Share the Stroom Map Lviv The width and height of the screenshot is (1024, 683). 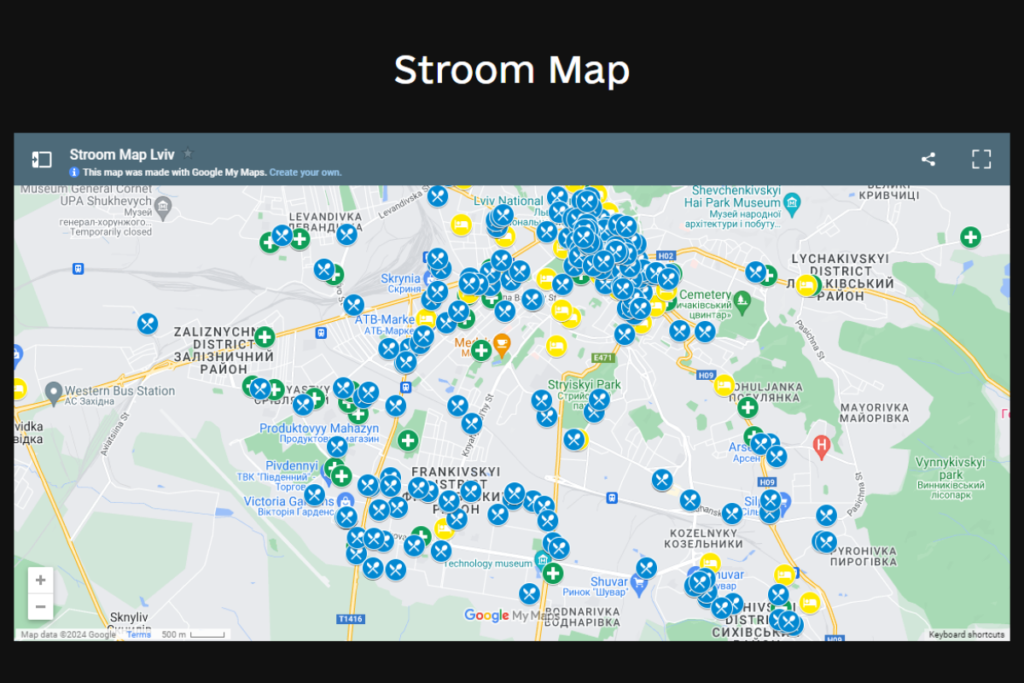pos(927,158)
